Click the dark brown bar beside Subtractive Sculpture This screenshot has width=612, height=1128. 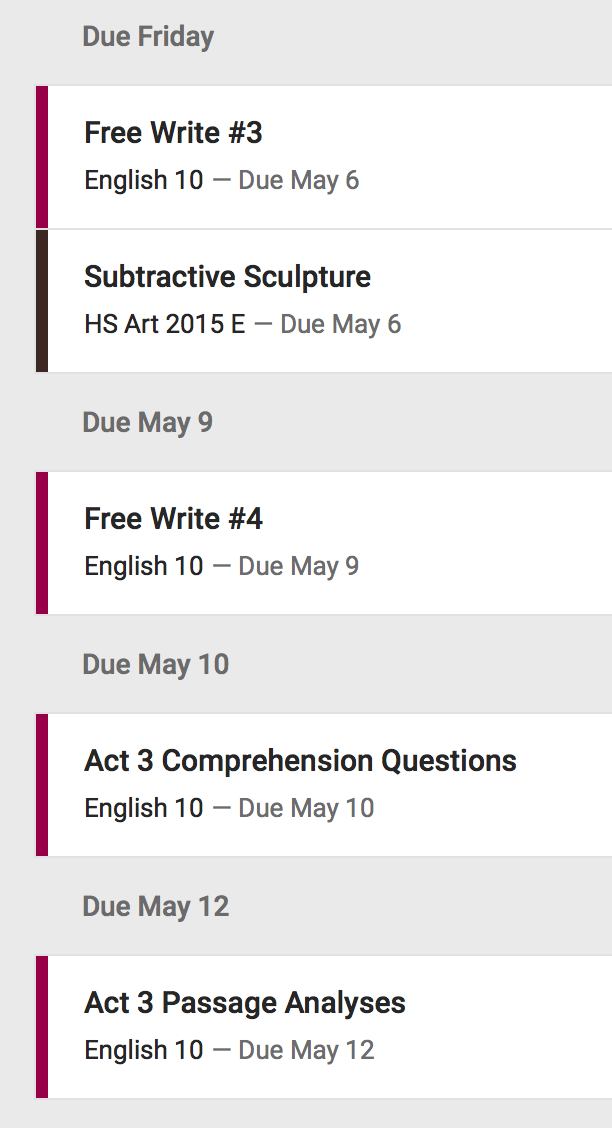pyautogui.click(x=42, y=301)
